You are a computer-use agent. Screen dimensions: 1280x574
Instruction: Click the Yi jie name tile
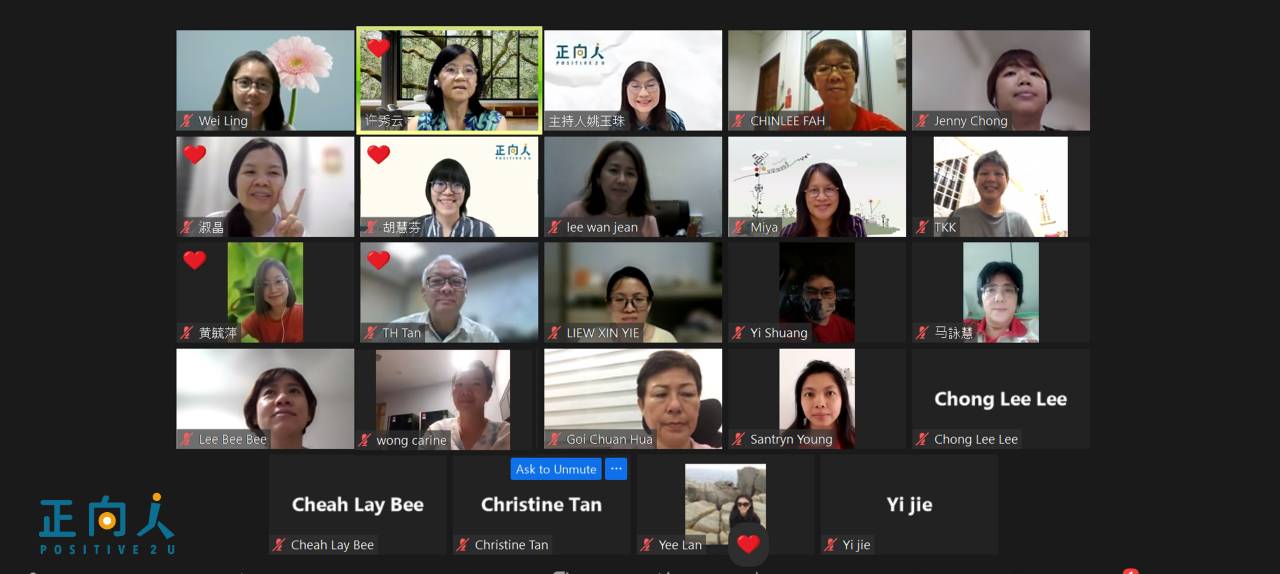909,505
